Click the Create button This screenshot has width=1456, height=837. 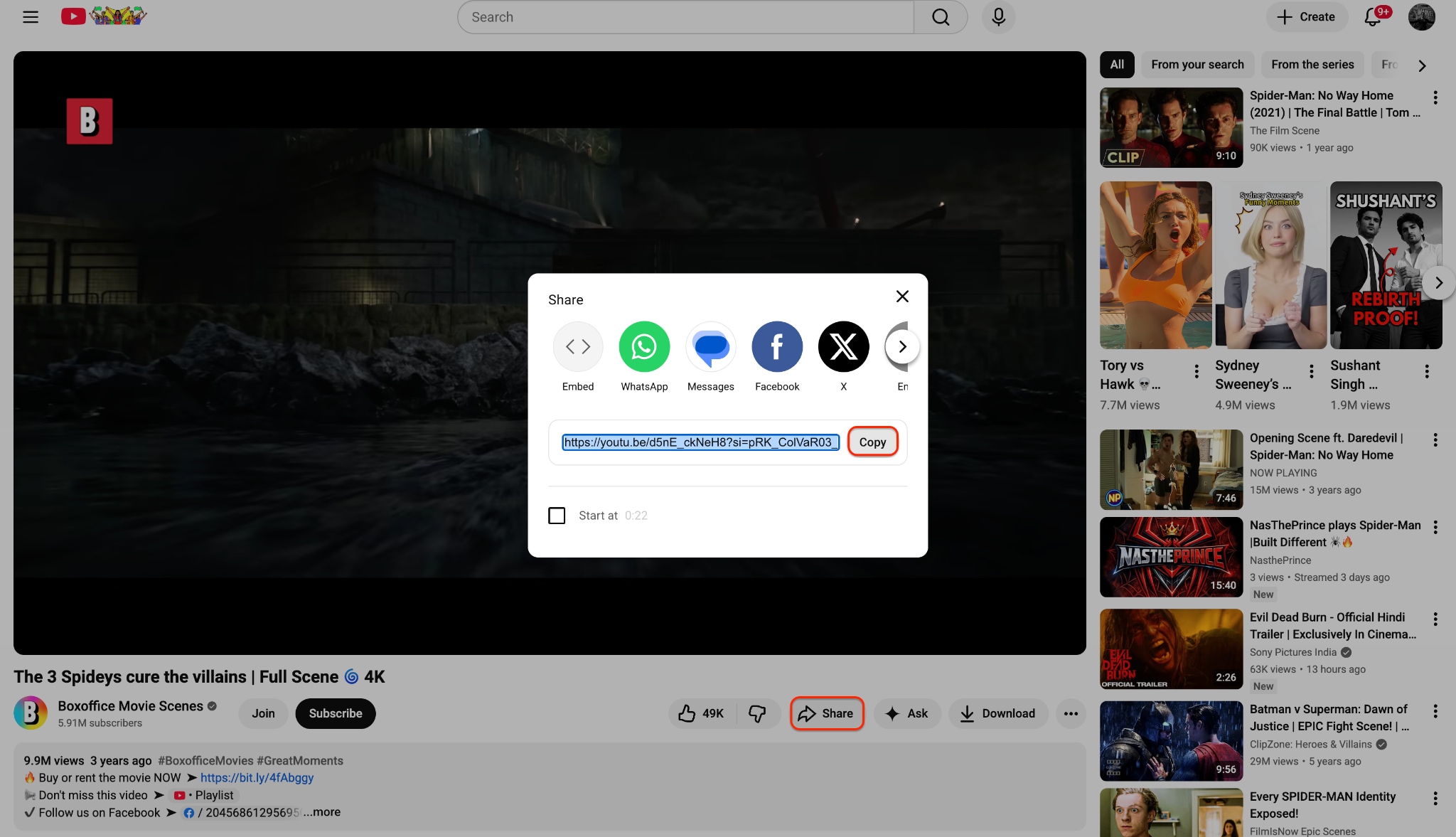[x=1307, y=17]
